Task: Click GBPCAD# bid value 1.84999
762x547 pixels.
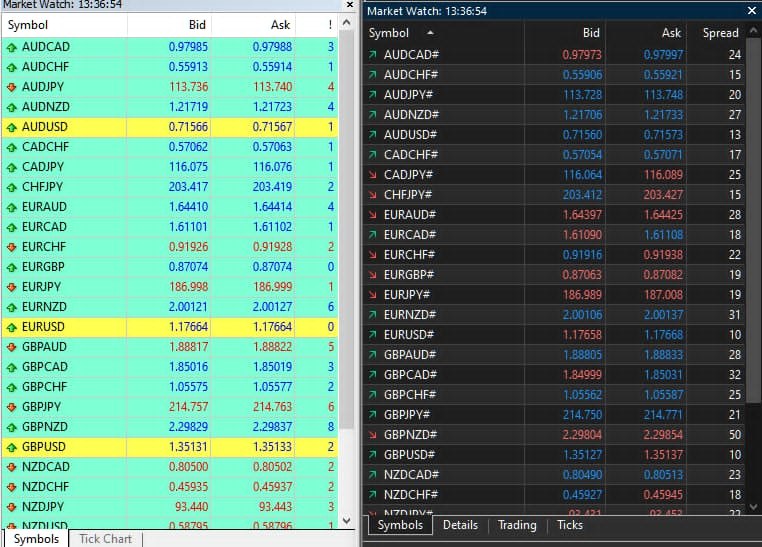Action: (582, 375)
